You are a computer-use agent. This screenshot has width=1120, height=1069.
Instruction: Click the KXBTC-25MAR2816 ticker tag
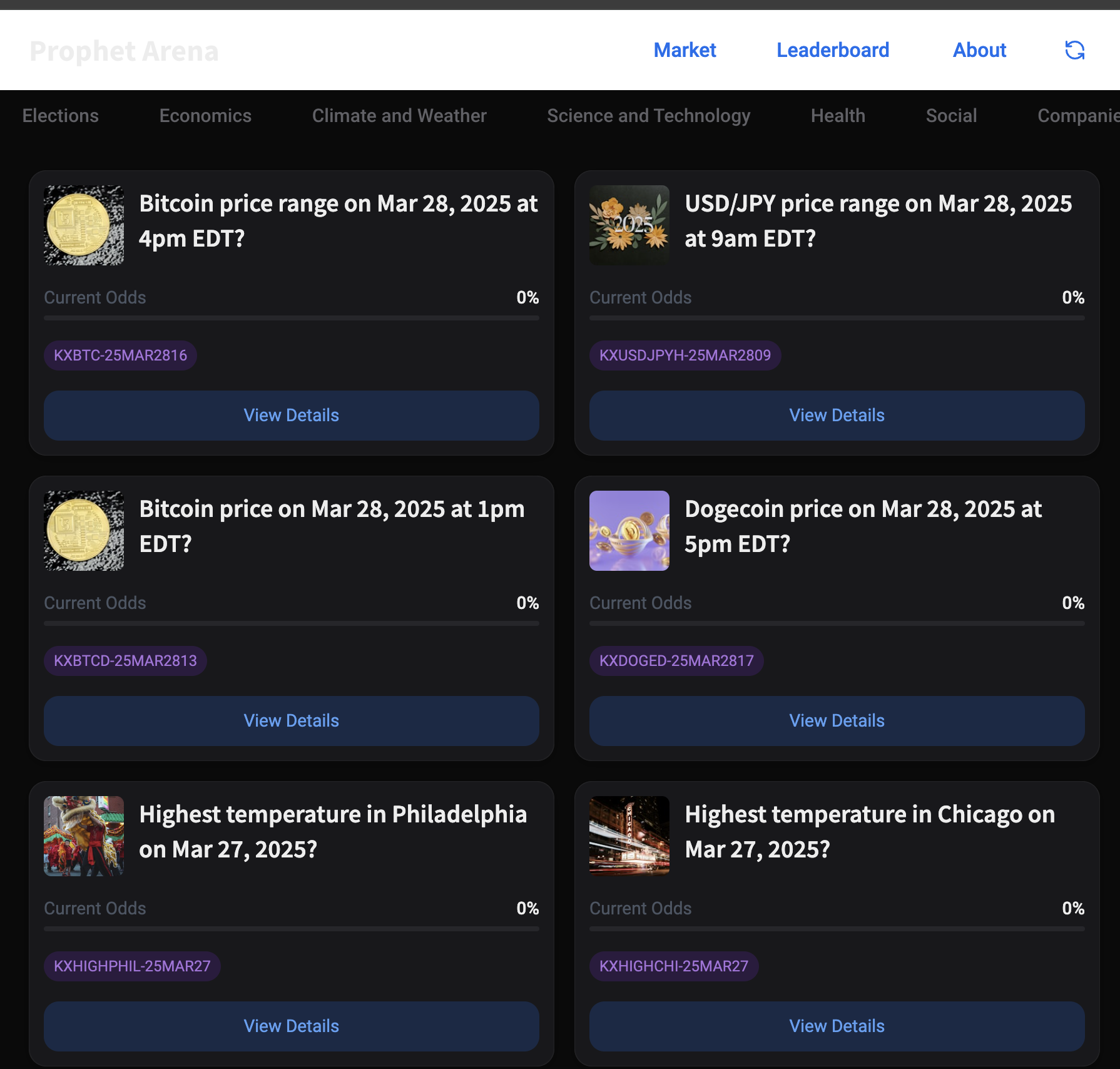point(120,355)
